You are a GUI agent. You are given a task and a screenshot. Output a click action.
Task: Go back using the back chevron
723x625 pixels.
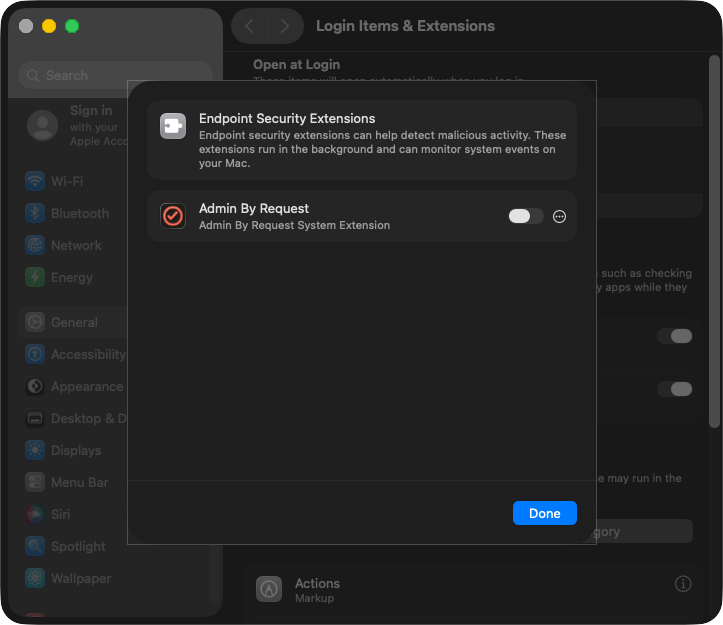[250, 26]
